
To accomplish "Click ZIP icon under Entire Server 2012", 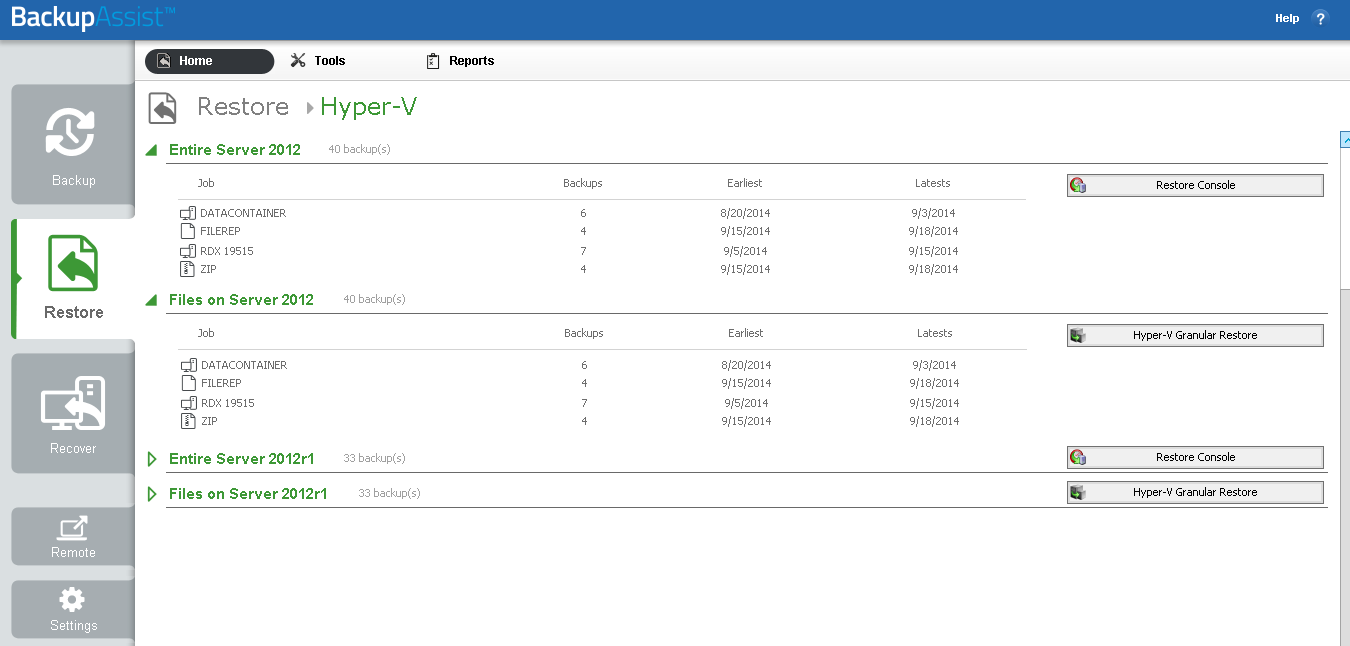I will [x=187, y=269].
